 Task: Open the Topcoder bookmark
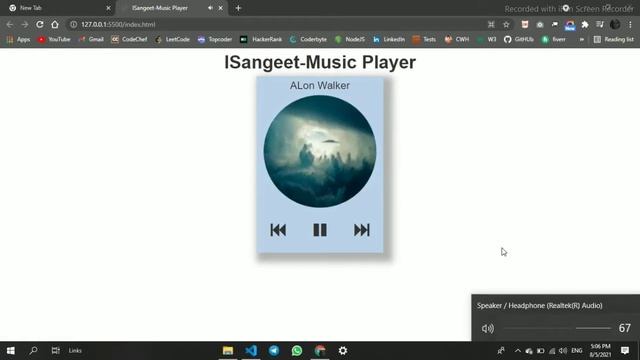(x=215, y=39)
